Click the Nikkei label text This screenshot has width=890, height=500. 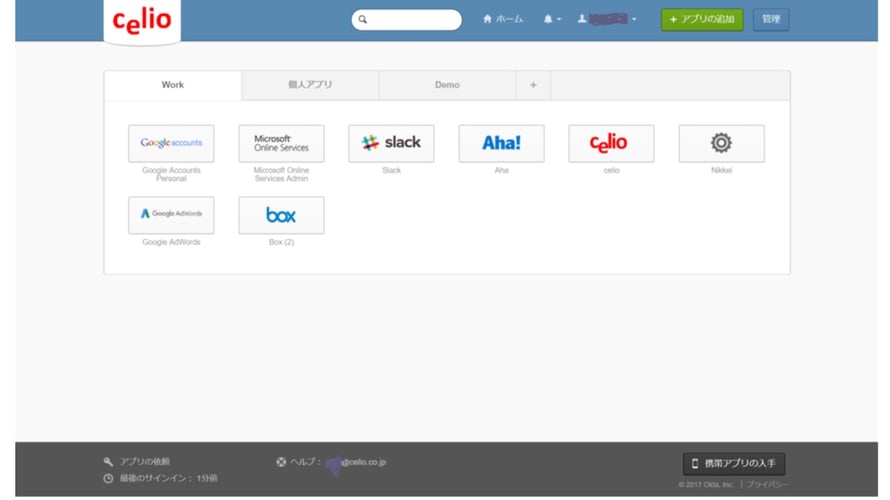click(721, 170)
